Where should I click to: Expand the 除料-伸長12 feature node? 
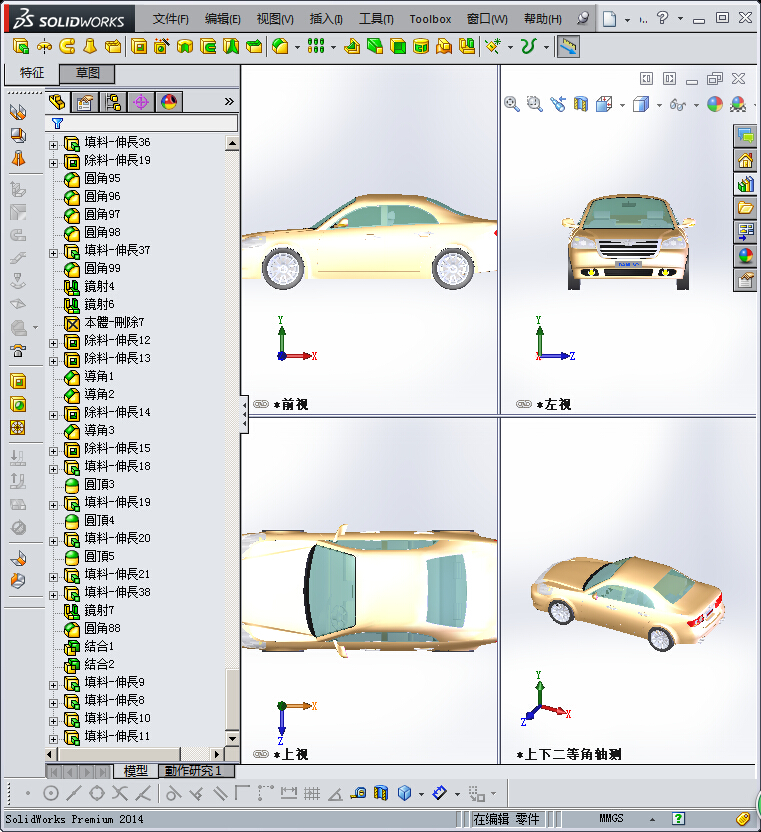click(x=53, y=343)
